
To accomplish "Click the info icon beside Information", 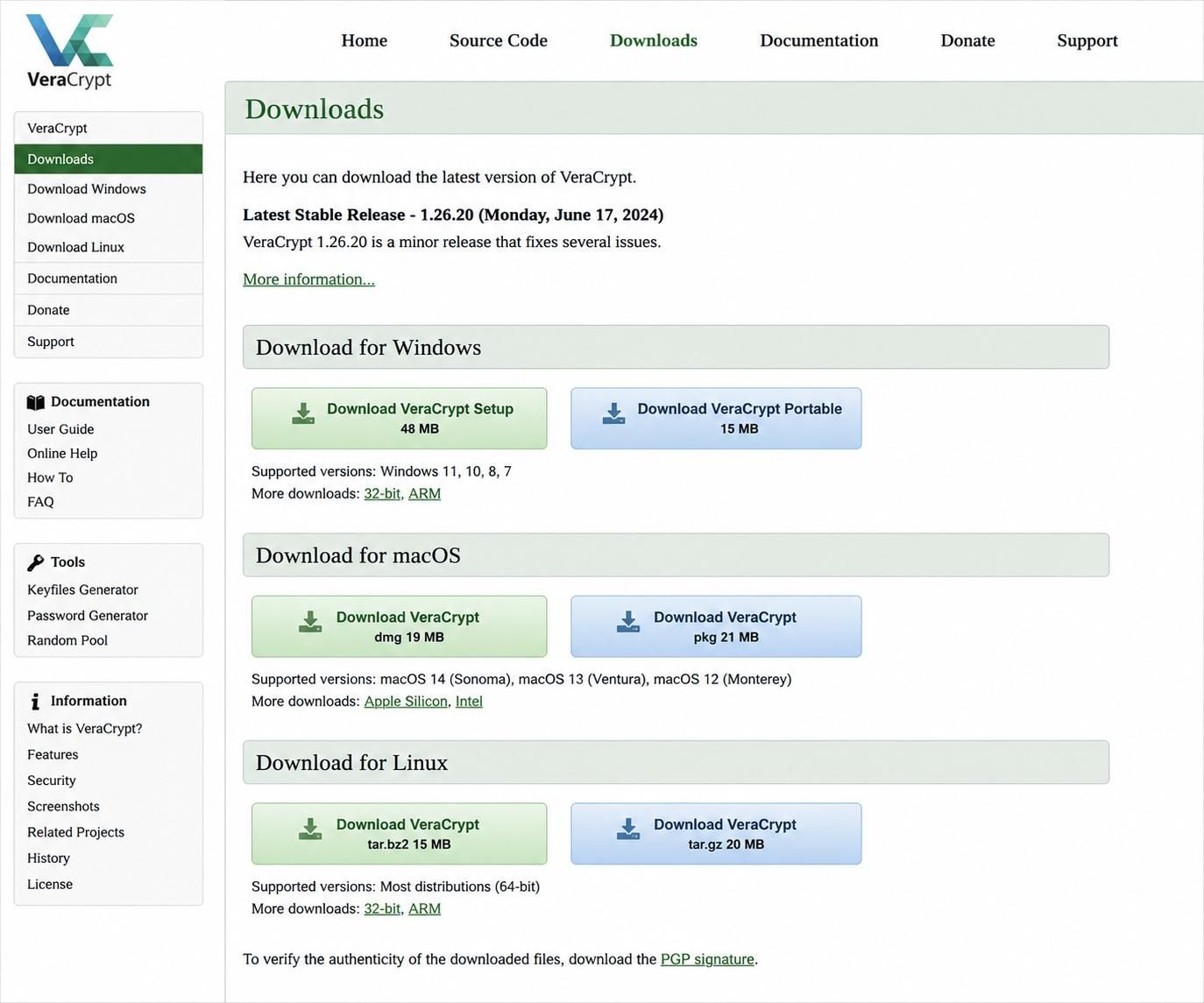I will coord(35,701).
